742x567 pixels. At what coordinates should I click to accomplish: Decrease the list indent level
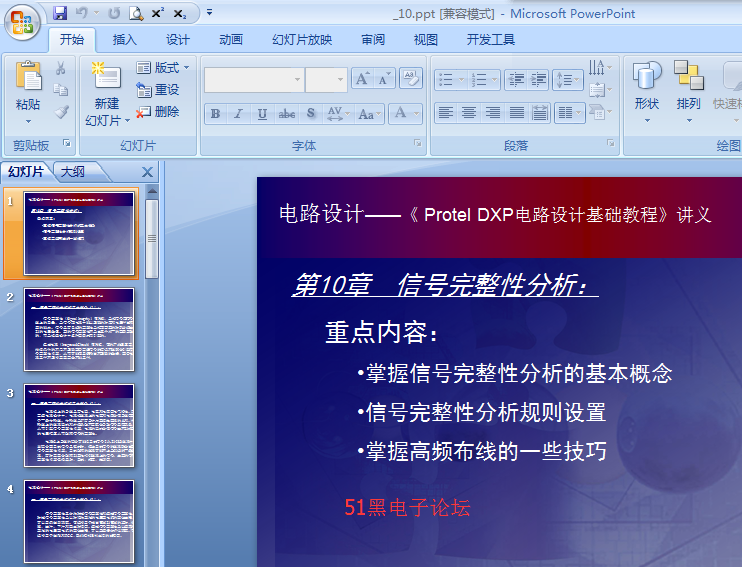515,80
